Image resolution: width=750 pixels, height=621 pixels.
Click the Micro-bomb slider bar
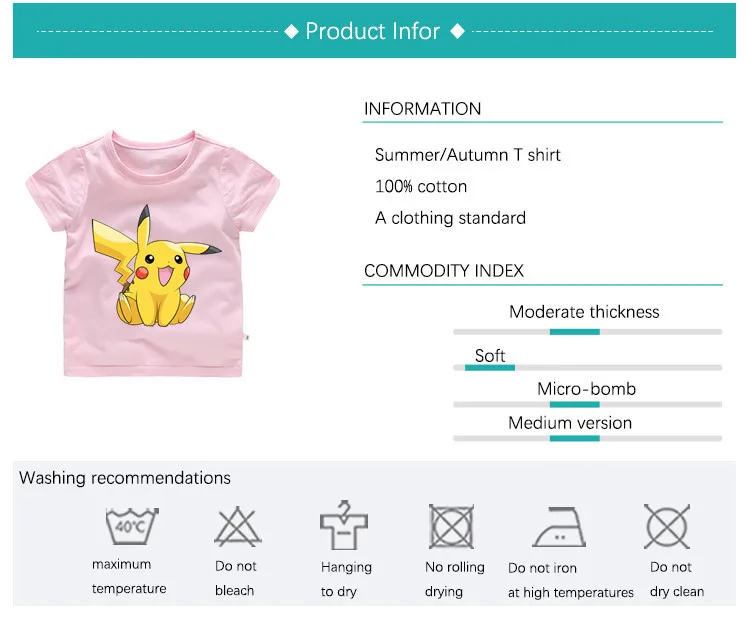click(587, 404)
